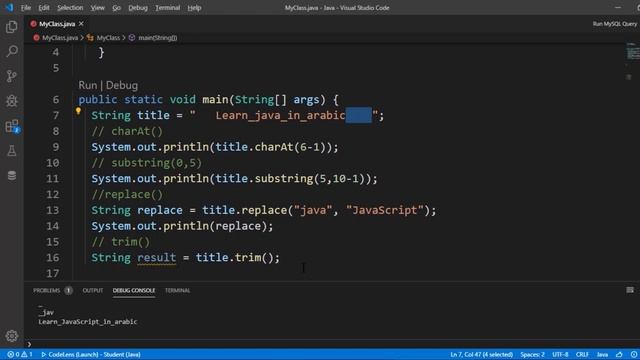Open the database icon in activity bar
The height and width of the screenshot is (360, 640).
[x=11, y=176]
